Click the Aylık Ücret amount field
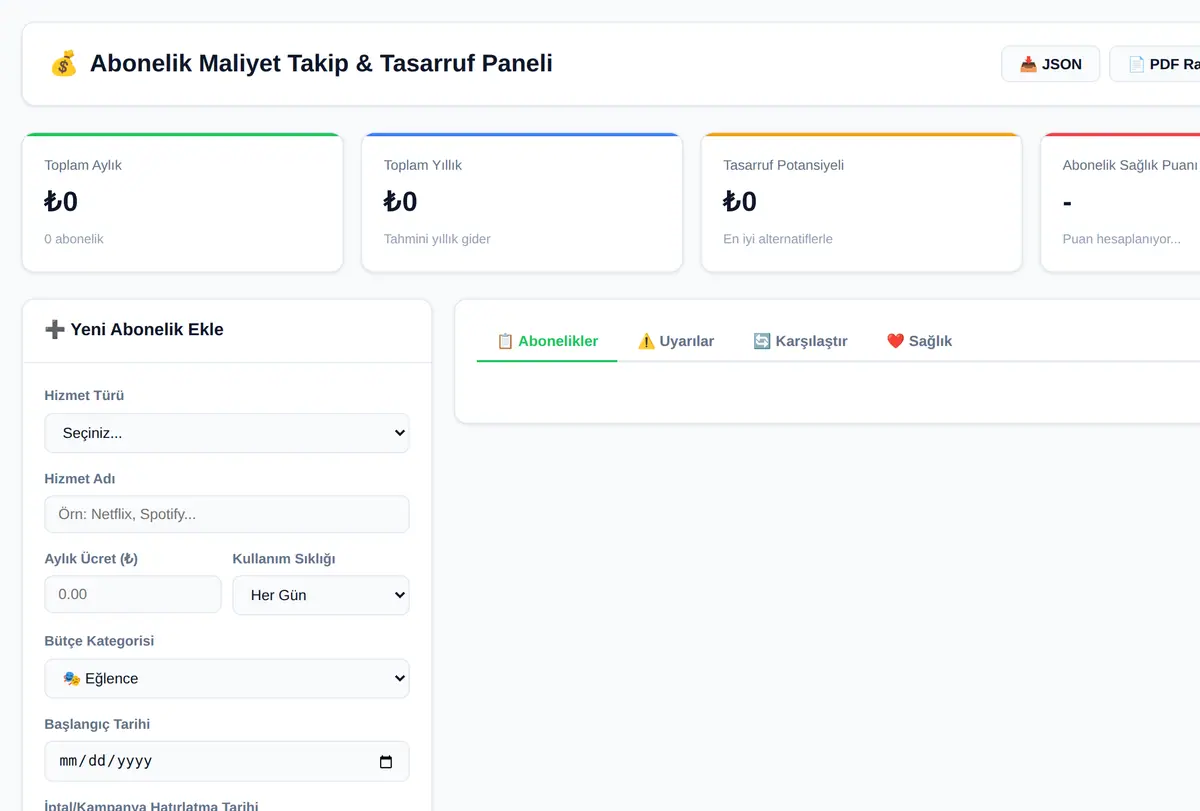The width and height of the screenshot is (1200, 811). coord(133,594)
